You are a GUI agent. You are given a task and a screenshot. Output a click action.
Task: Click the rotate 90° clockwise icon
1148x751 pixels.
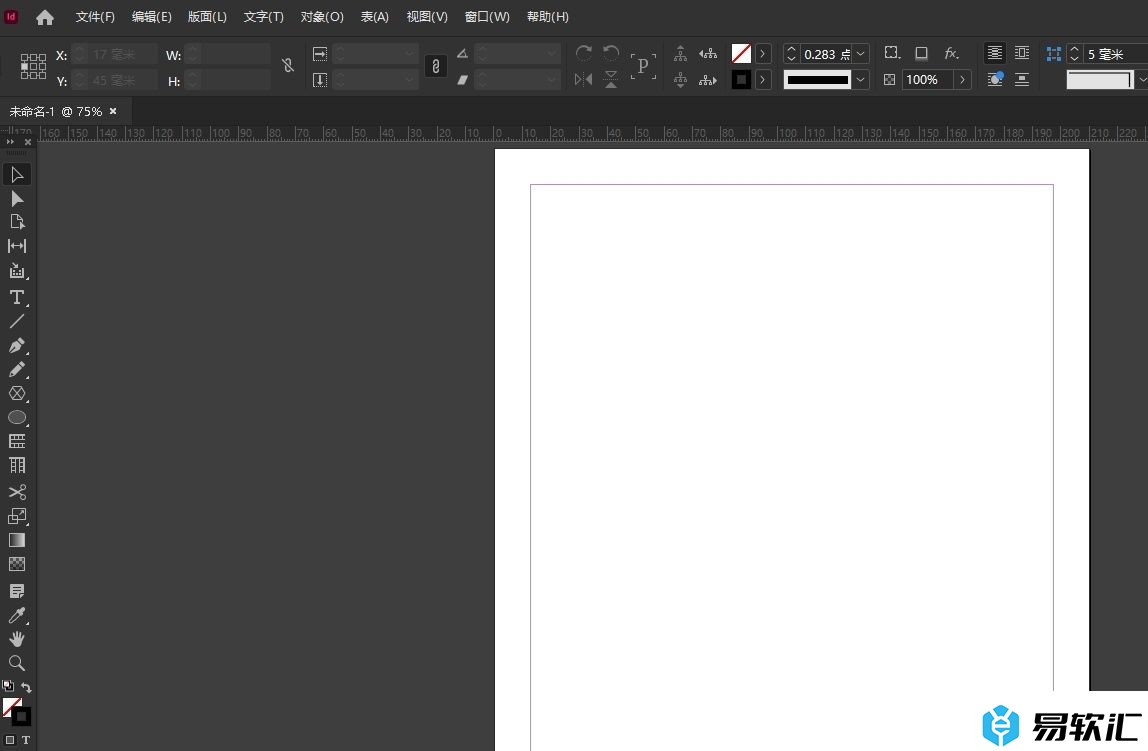pyautogui.click(x=584, y=53)
